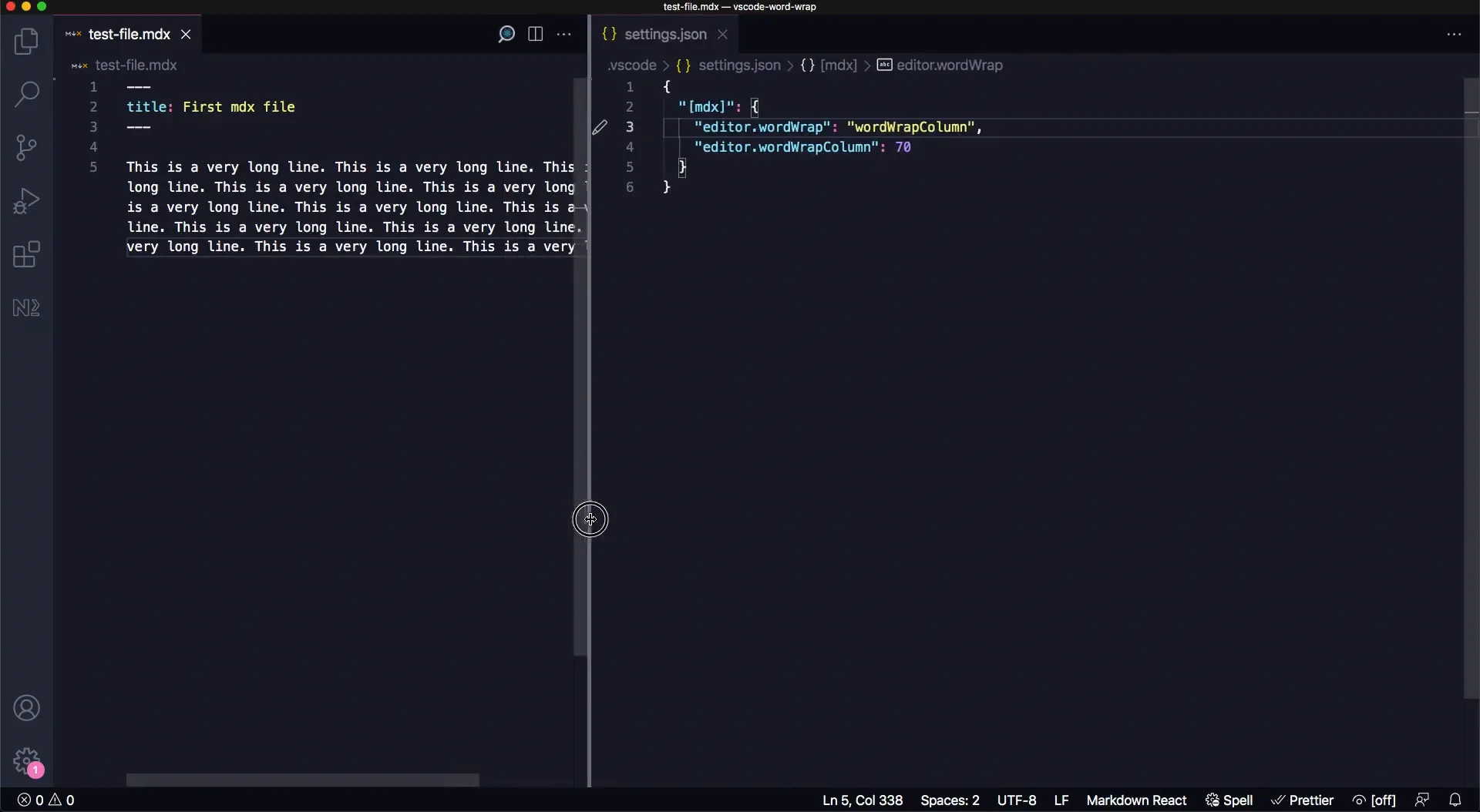Open the notifications bell in status bar
This screenshot has width=1480, height=812.
point(1454,800)
